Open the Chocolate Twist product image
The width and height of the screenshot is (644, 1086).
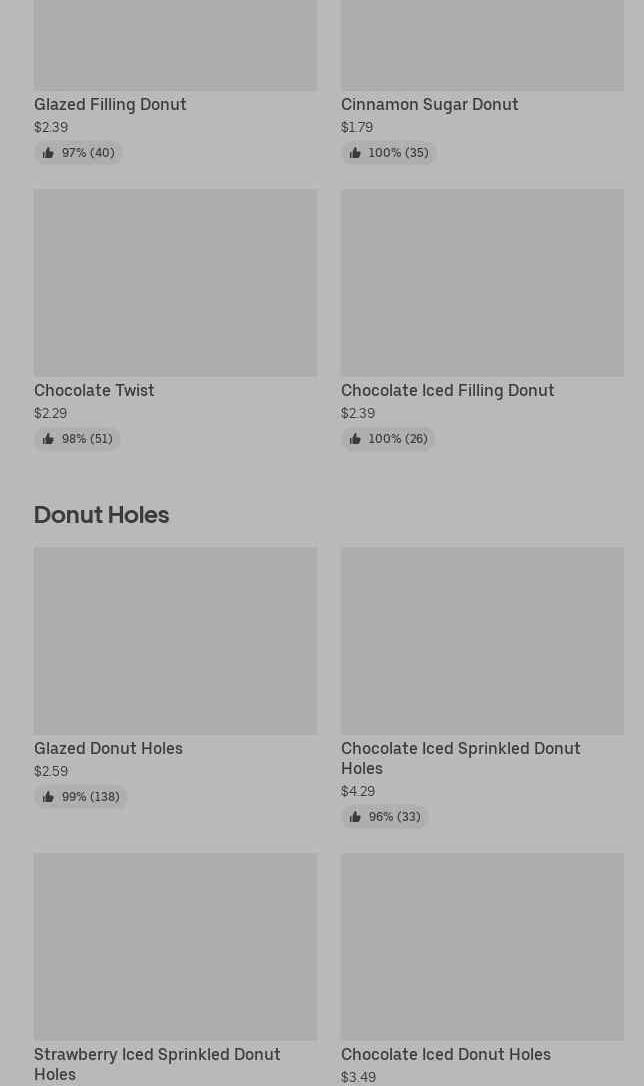pyautogui.click(x=175, y=283)
